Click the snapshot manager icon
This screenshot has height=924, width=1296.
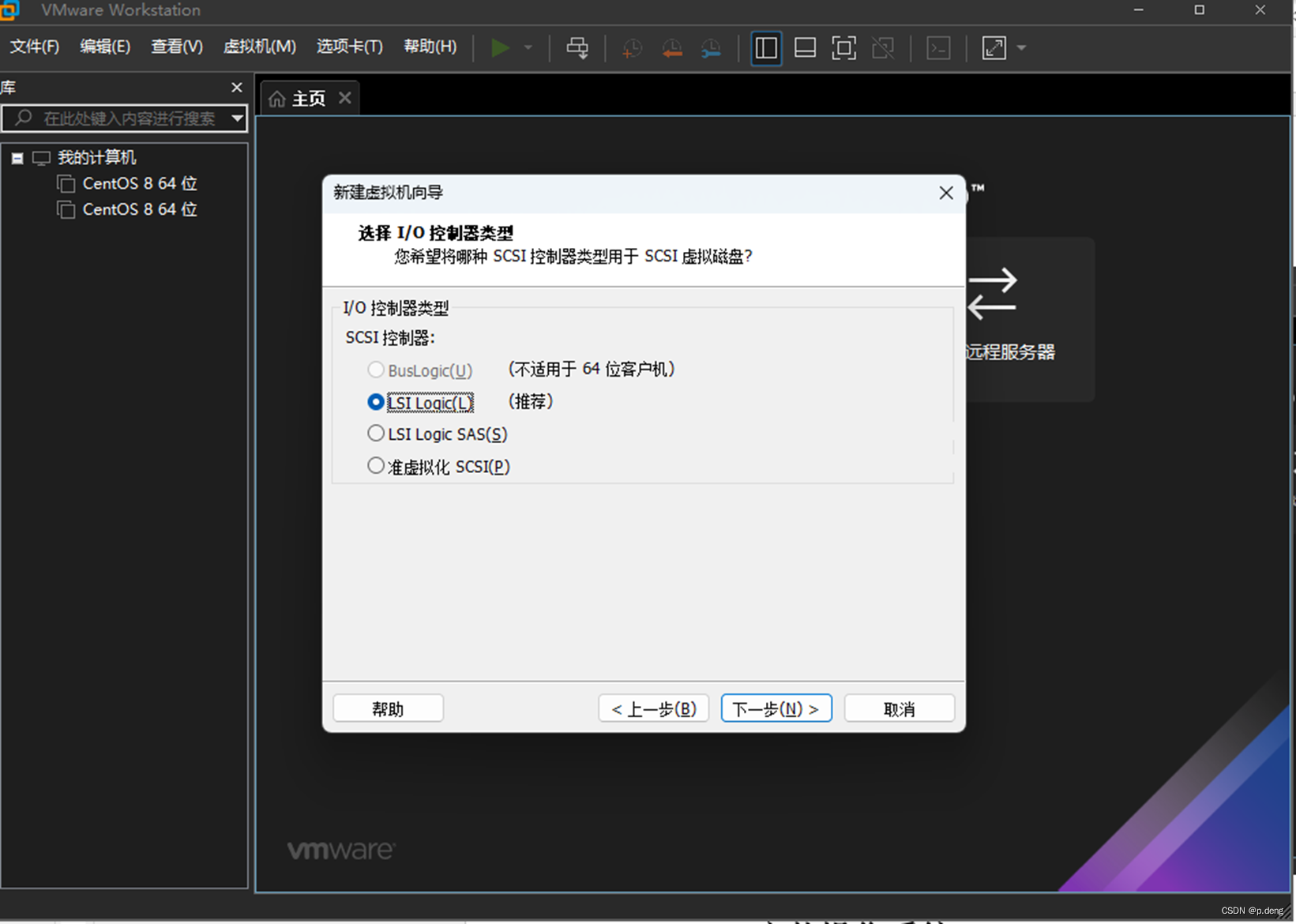[711, 47]
